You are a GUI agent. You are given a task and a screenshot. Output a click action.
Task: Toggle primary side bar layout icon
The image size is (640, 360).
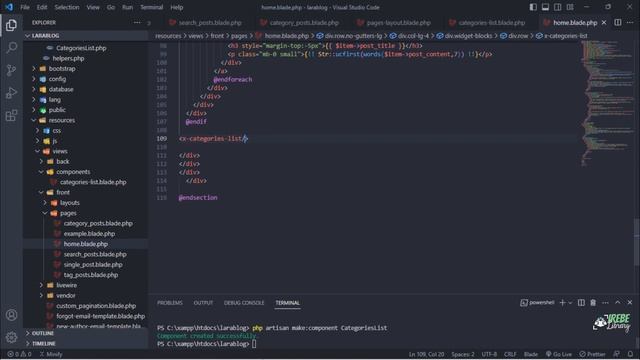(533, 7)
